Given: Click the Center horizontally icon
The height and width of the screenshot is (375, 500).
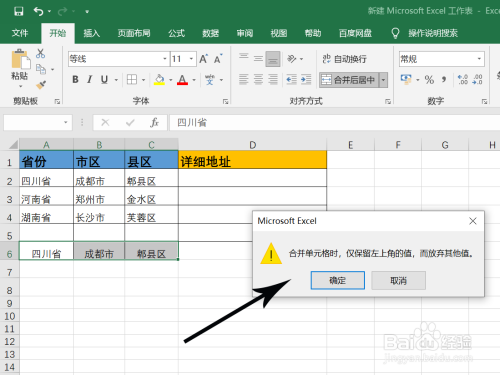Looking at the screenshot, I should tap(258, 79).
